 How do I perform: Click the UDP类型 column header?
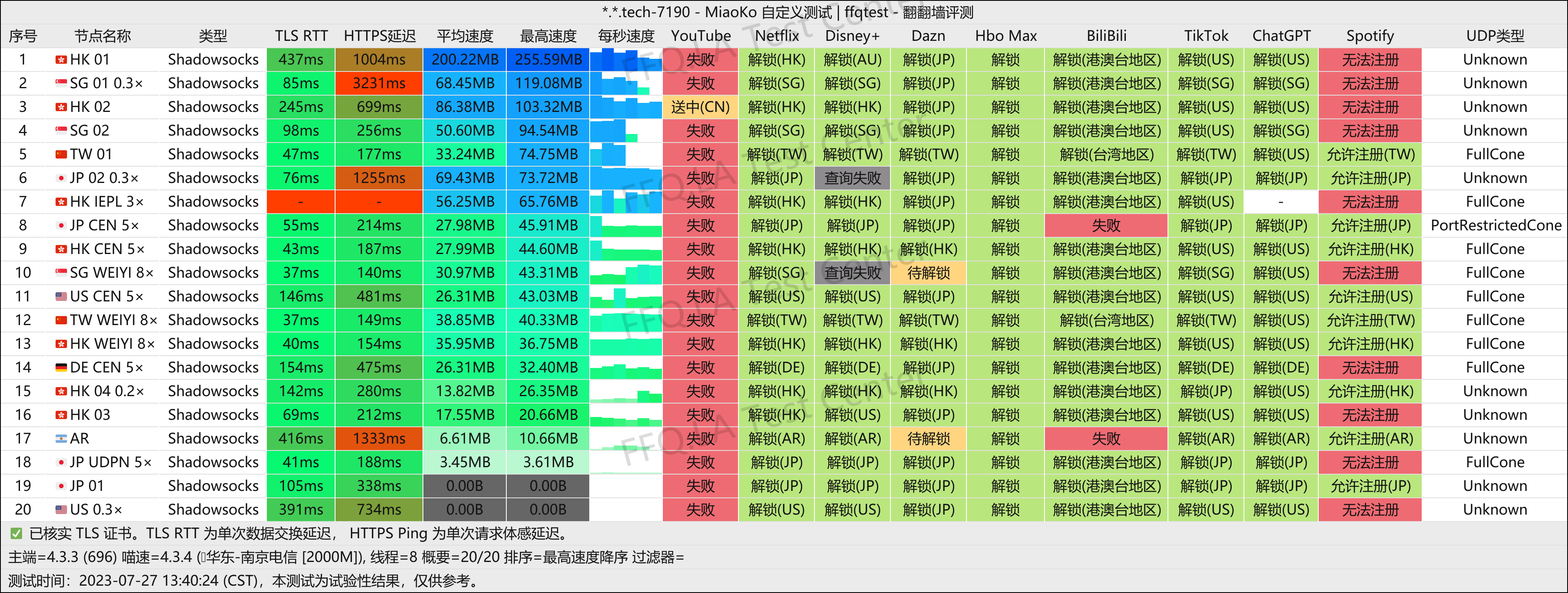click(x=1495, y=36)
